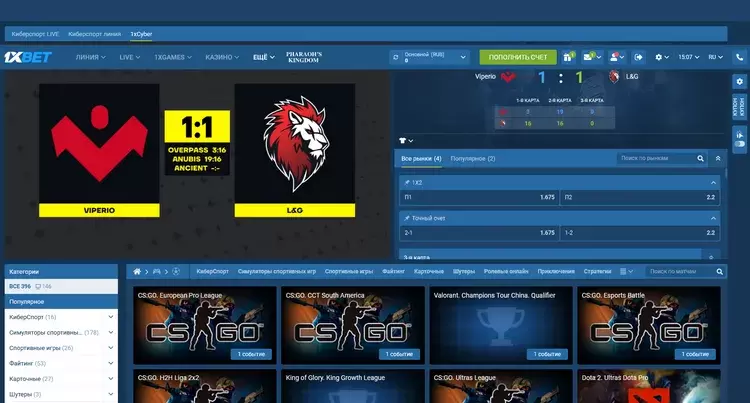Toggle the one-click bet switch
Viewport: 750px width, 403px height.
click(x=739, y=143)
